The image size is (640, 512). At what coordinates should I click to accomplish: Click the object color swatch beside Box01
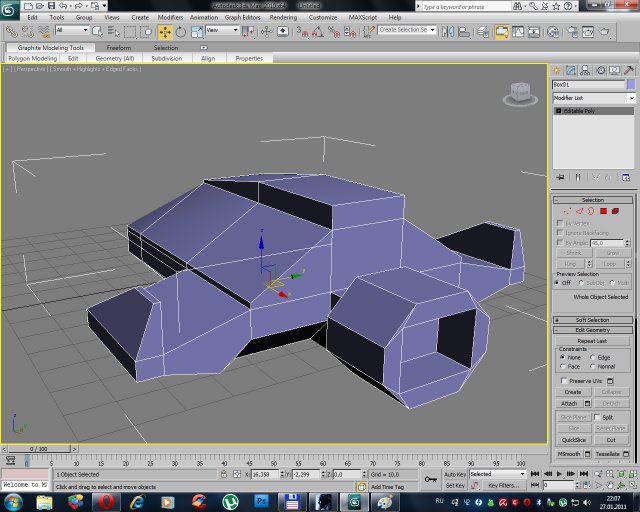click(x=630, y=85)
